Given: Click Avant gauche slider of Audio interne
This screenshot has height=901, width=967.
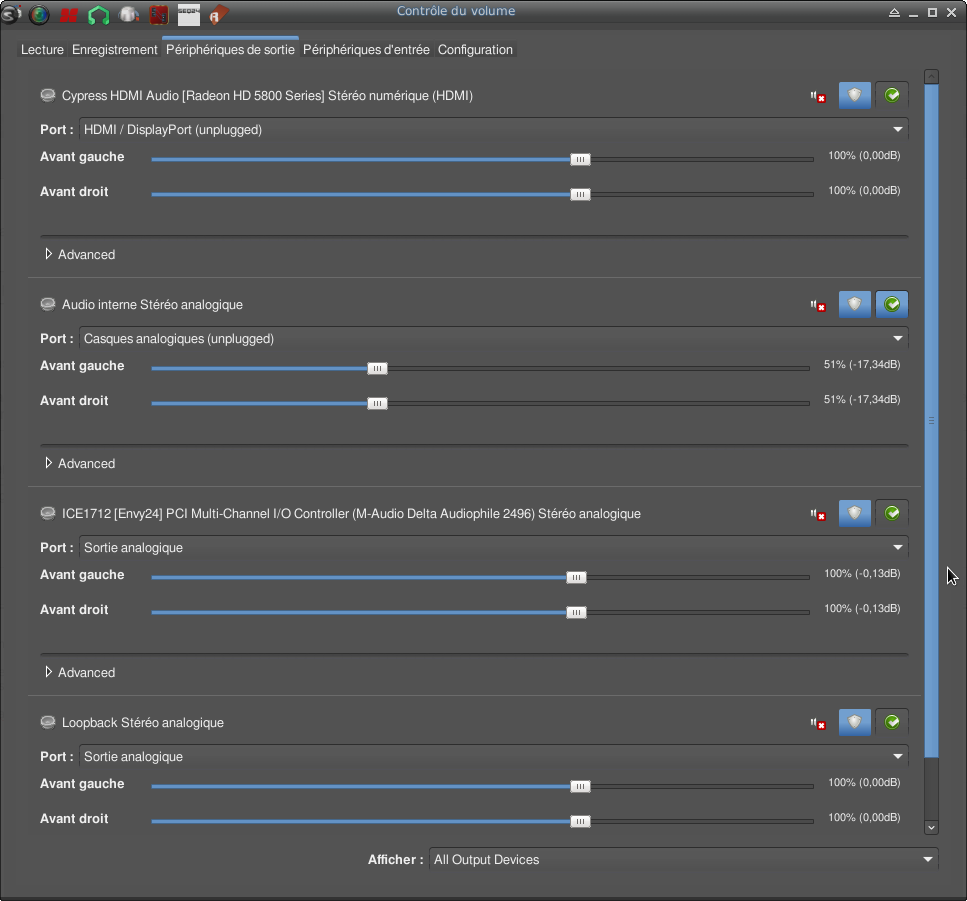Looking at the screenshot, I should pyautogui.click(x=480, y=369).
